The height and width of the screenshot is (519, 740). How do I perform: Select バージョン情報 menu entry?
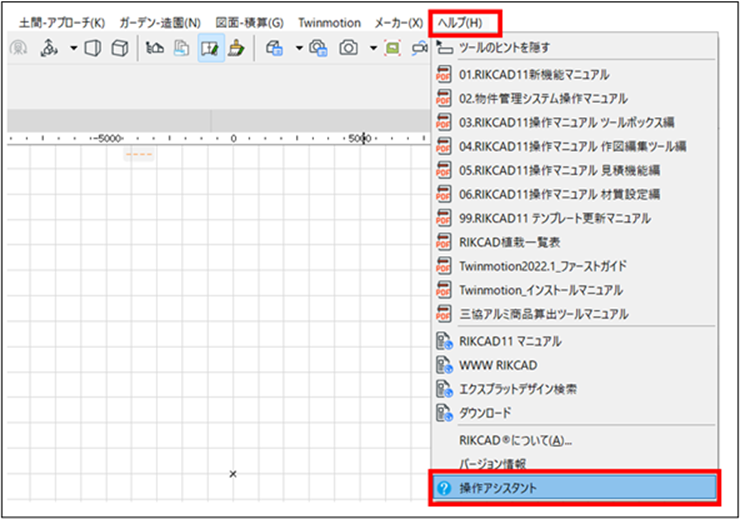[x=493, y=463]
